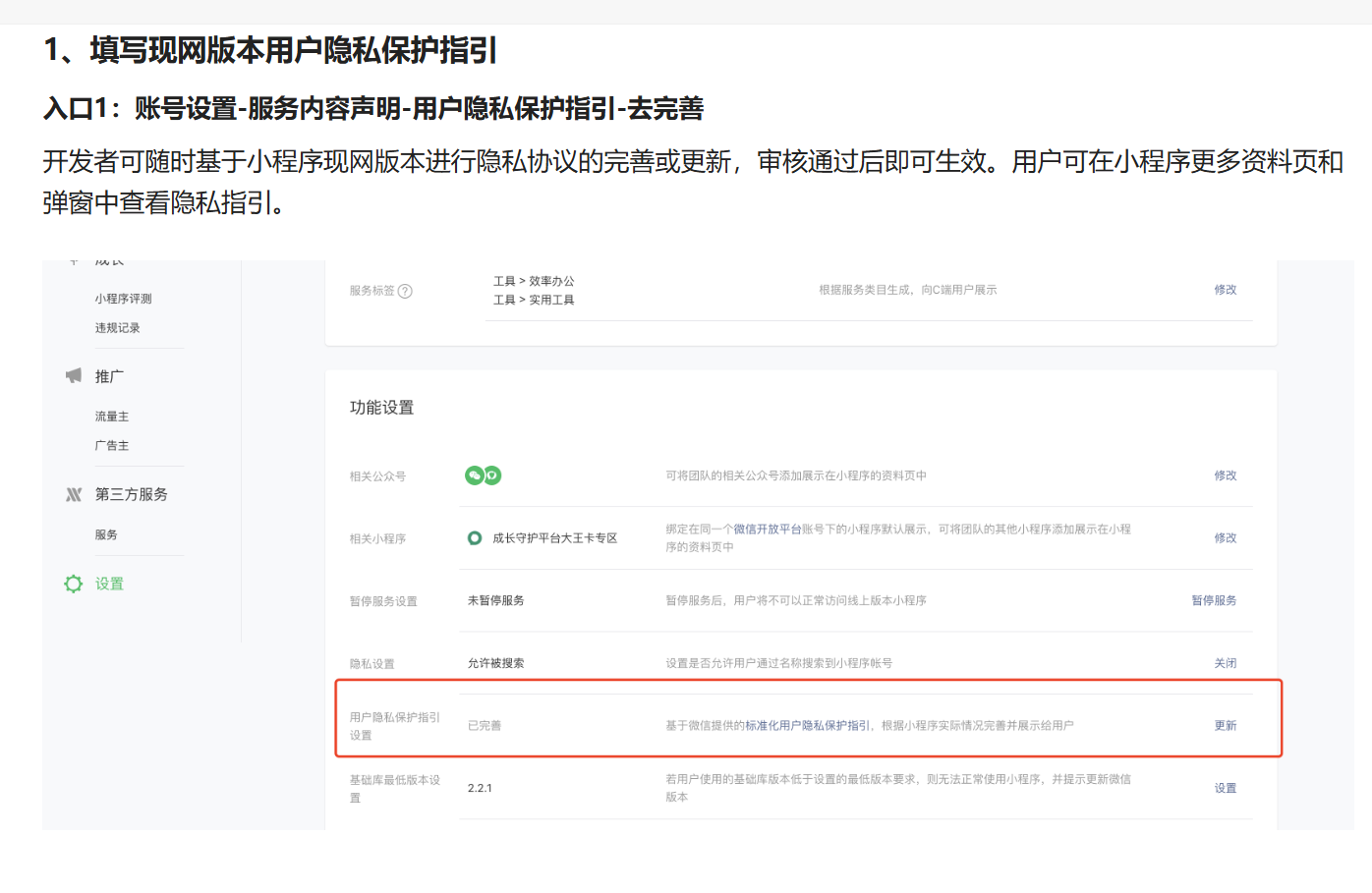Click the 用户隐私保护指引设置 label

(395, 726)
